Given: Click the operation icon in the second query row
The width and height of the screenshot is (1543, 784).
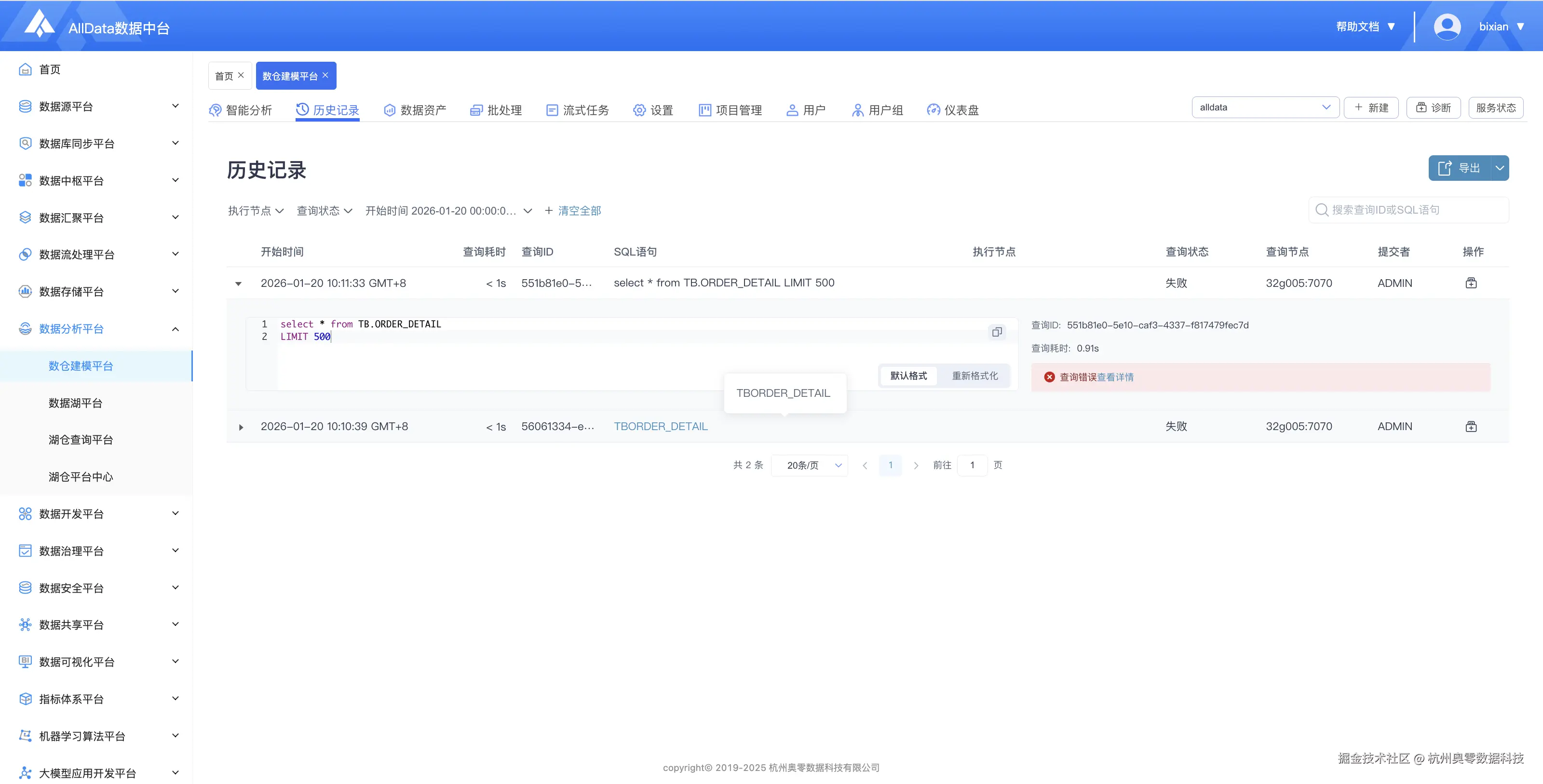Looking at the screenshot, I should (x=1471, y=426).
